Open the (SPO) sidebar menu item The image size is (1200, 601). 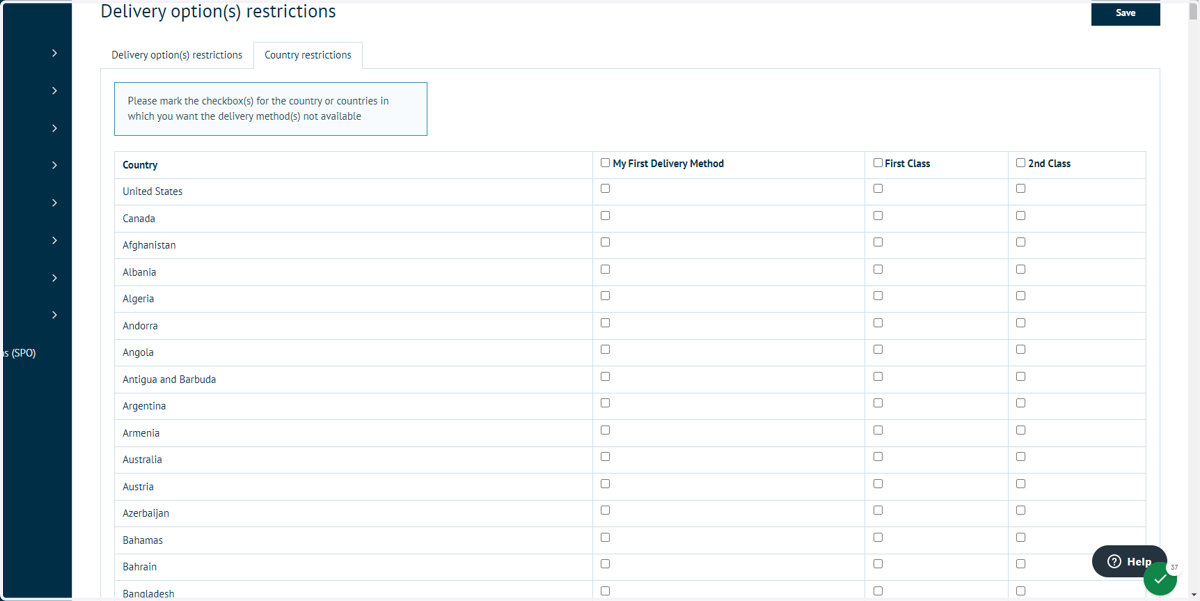click(x=18, y=353)
